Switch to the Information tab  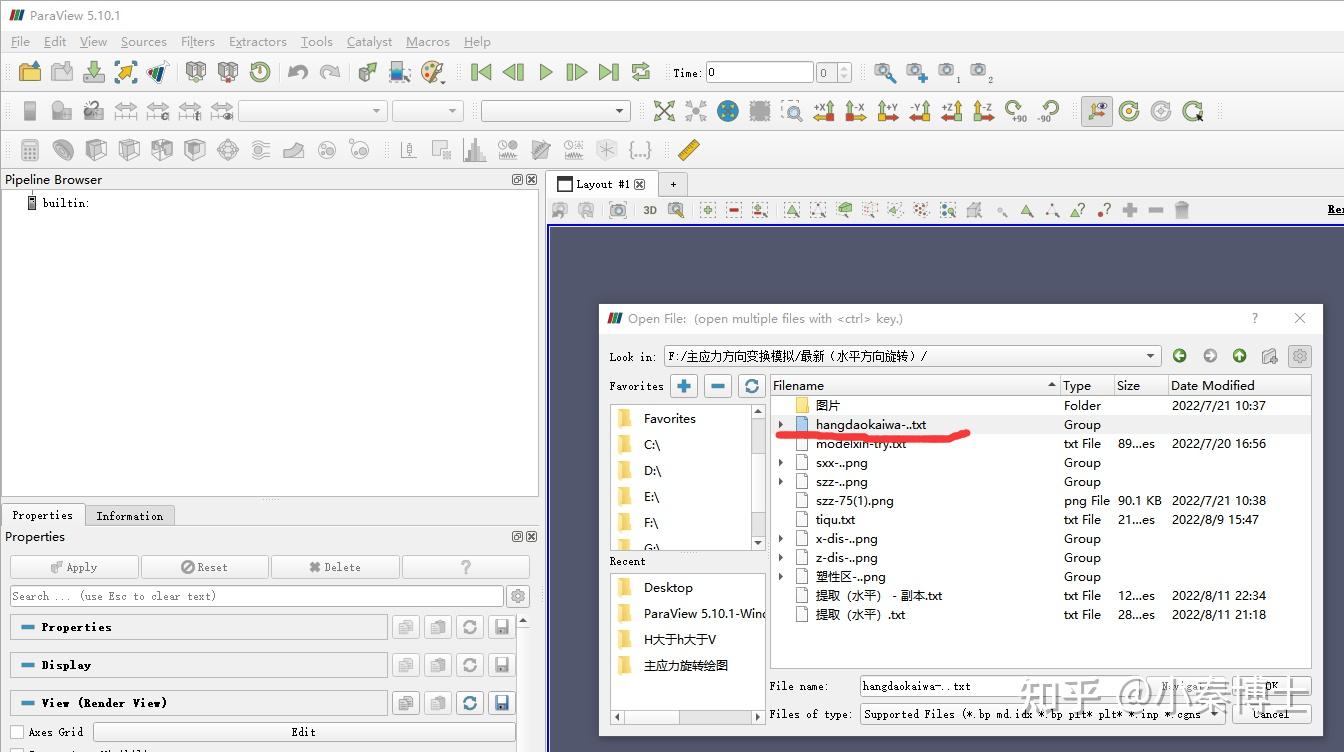(x=129, y=516)
